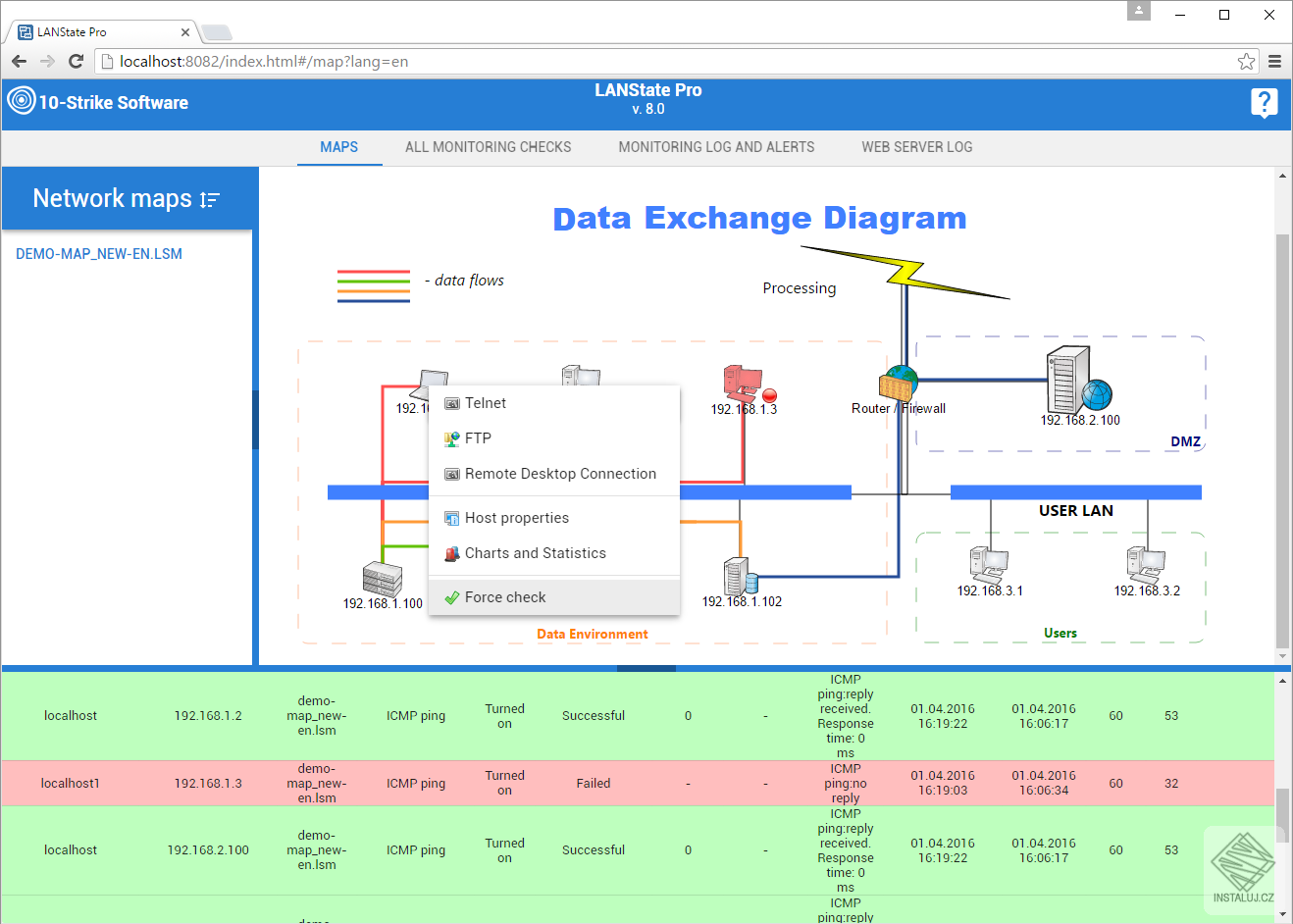This screenshot has height=924, width=1293.
Task: Open Host properties from context menu
Action: [516, 518]
